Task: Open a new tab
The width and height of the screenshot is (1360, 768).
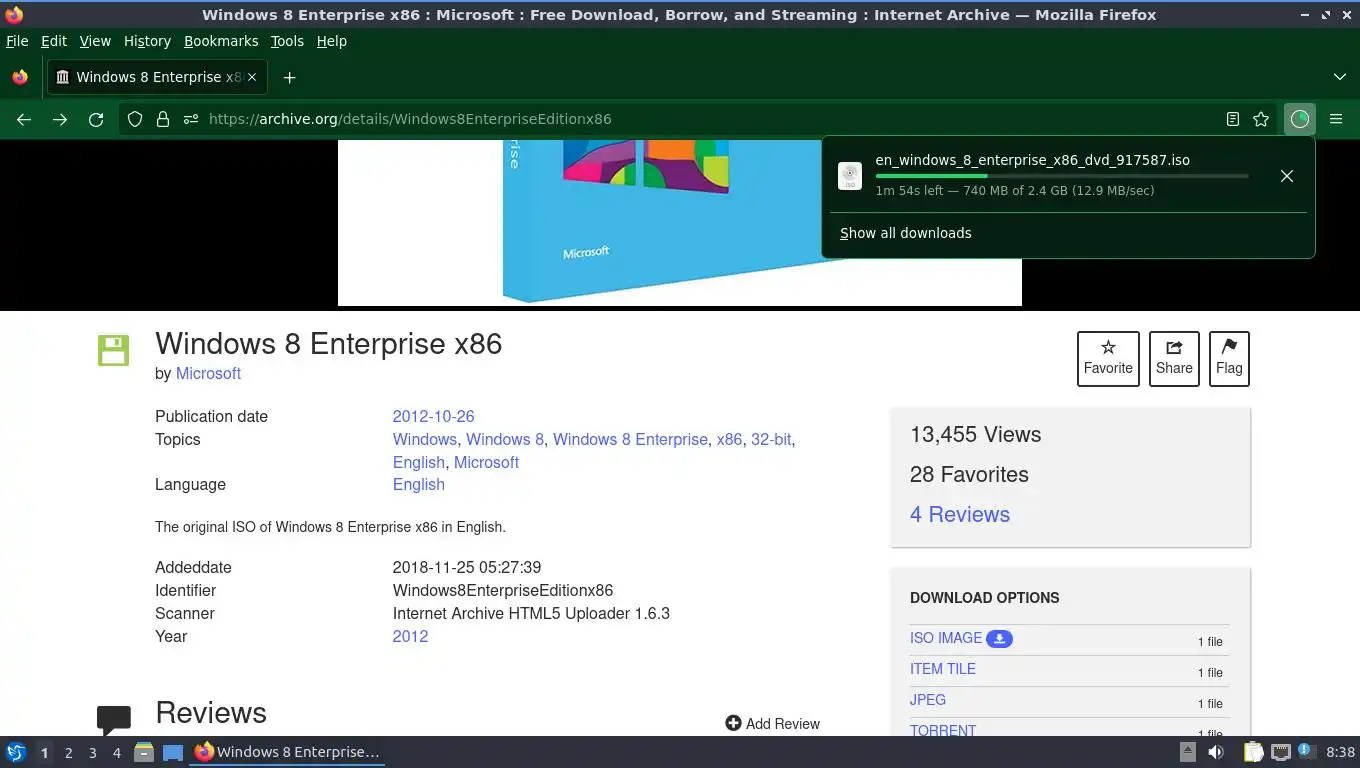Action: click(x=289, y=77)
